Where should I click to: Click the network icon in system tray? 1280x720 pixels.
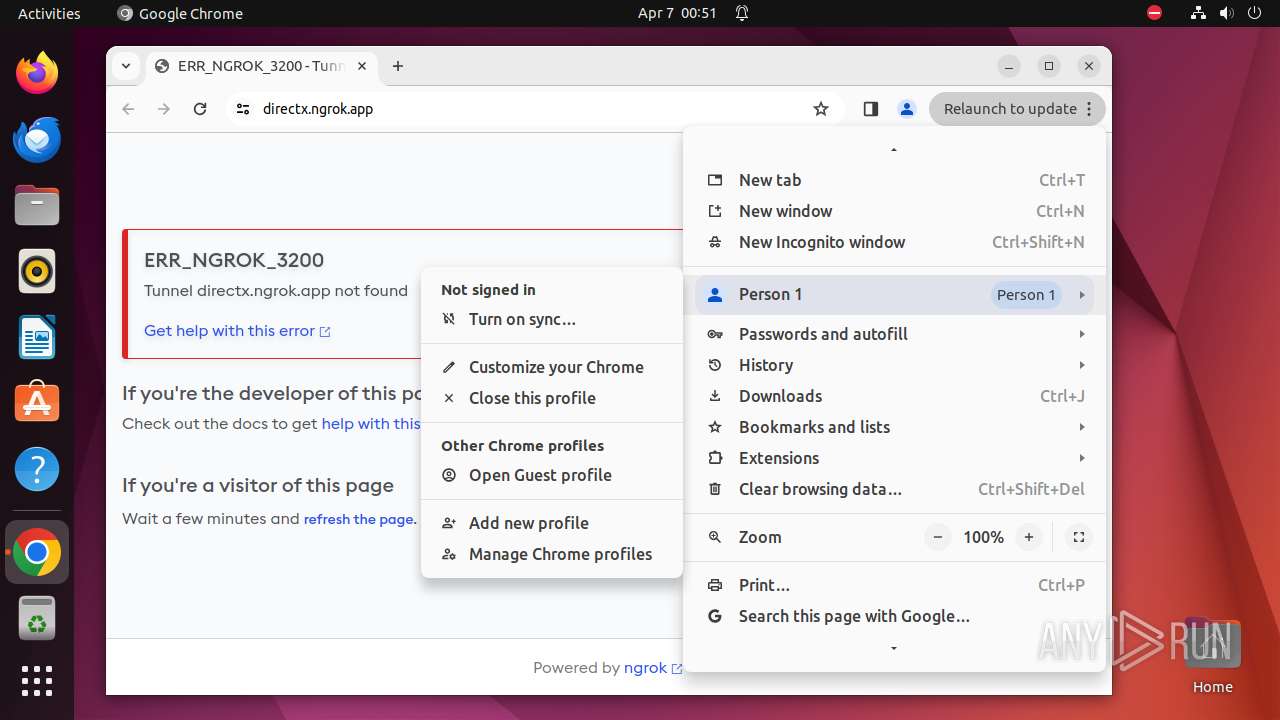pyautogui.click(x=1198, y=14)
